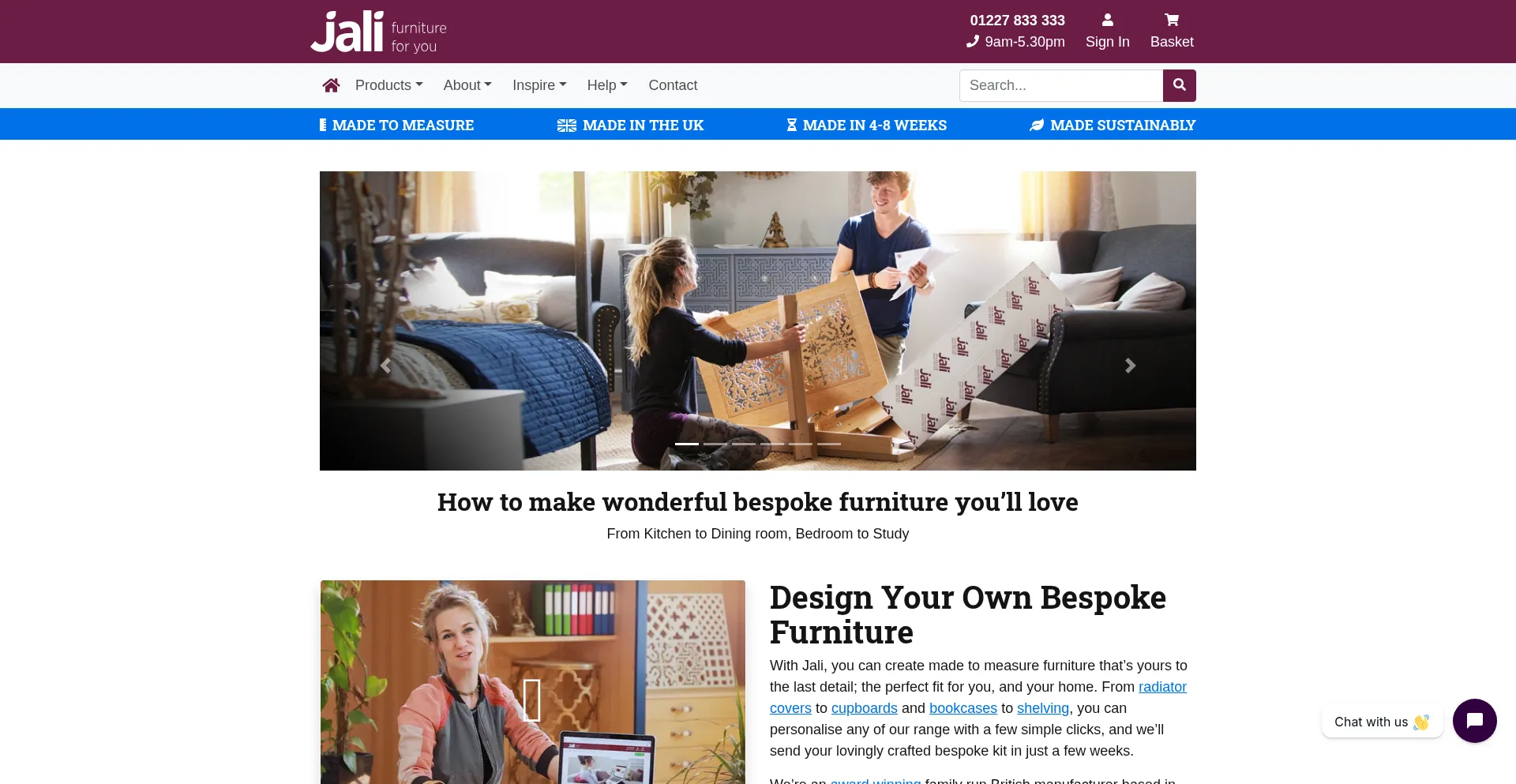Click the Made Sustainably banner item

click(x=1113, y=126)
